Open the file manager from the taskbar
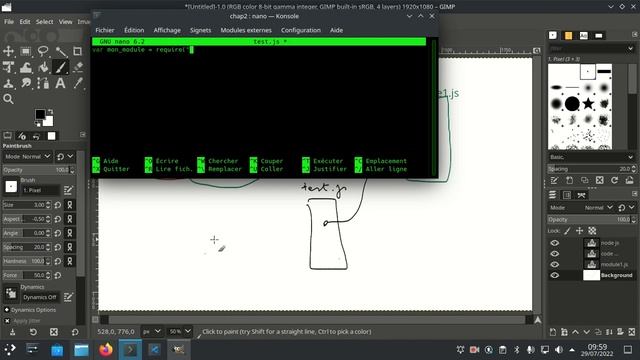Screen dimensions: 640x360 tap(81, 350)
